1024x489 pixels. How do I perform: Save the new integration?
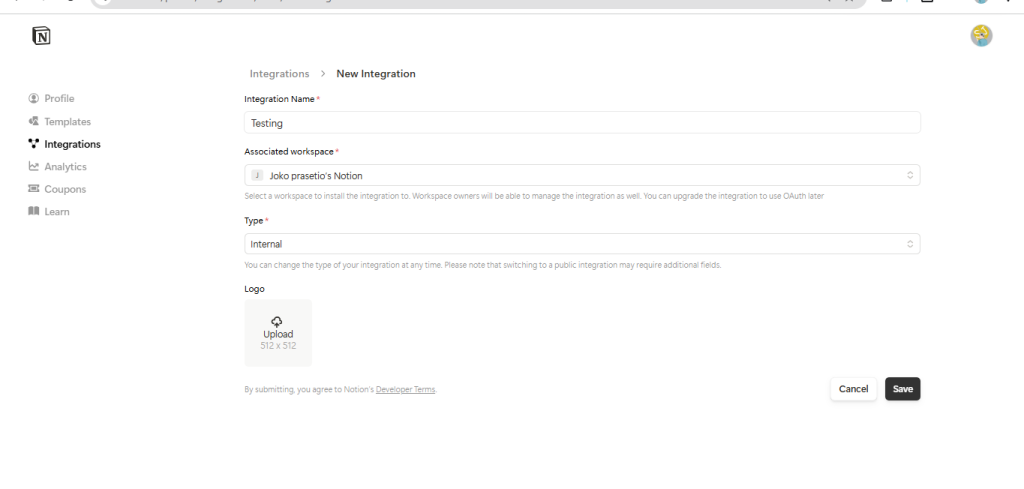coord(902,389)
